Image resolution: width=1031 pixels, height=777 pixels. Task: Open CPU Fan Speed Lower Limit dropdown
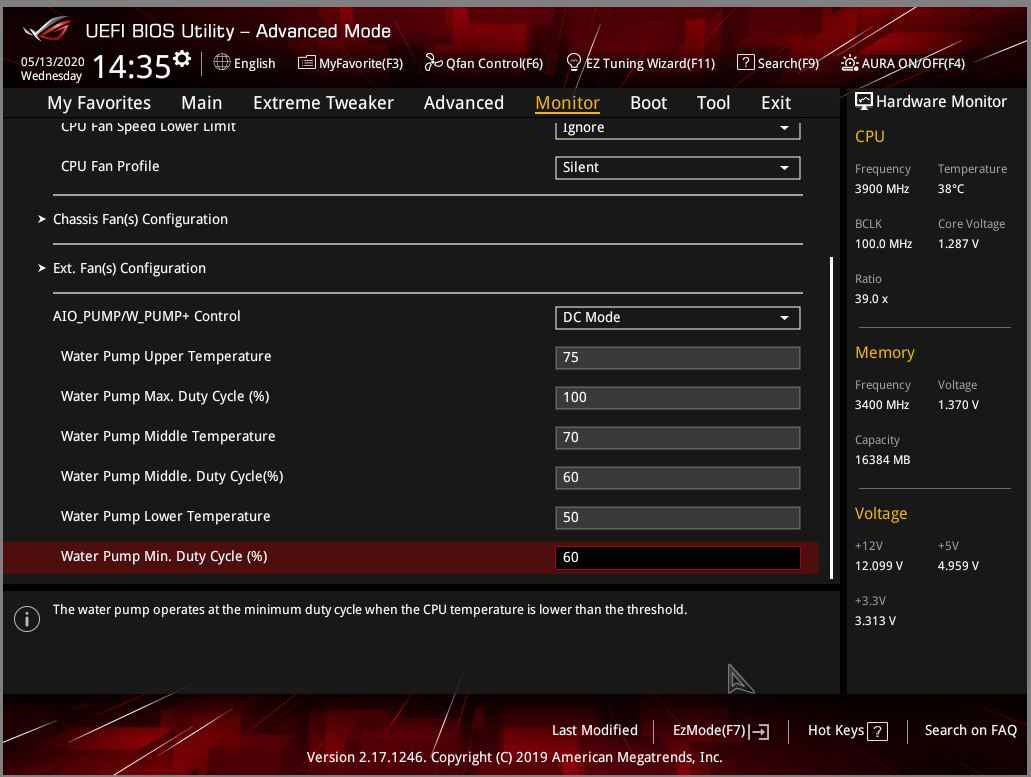pyautogui.click(x=678, y=128)
